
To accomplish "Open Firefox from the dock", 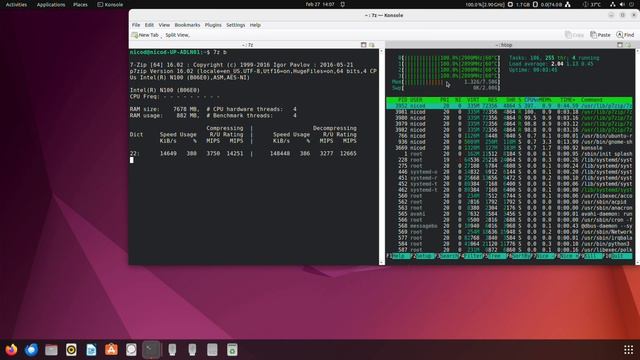I will (x=11, y=350).
